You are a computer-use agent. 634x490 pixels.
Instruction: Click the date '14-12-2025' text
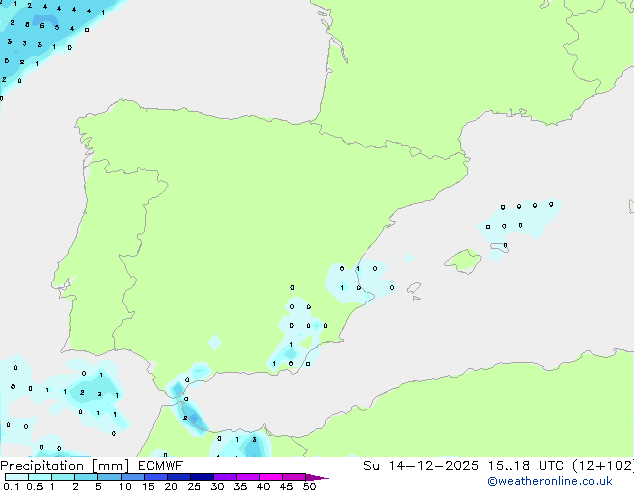(433, 466)
